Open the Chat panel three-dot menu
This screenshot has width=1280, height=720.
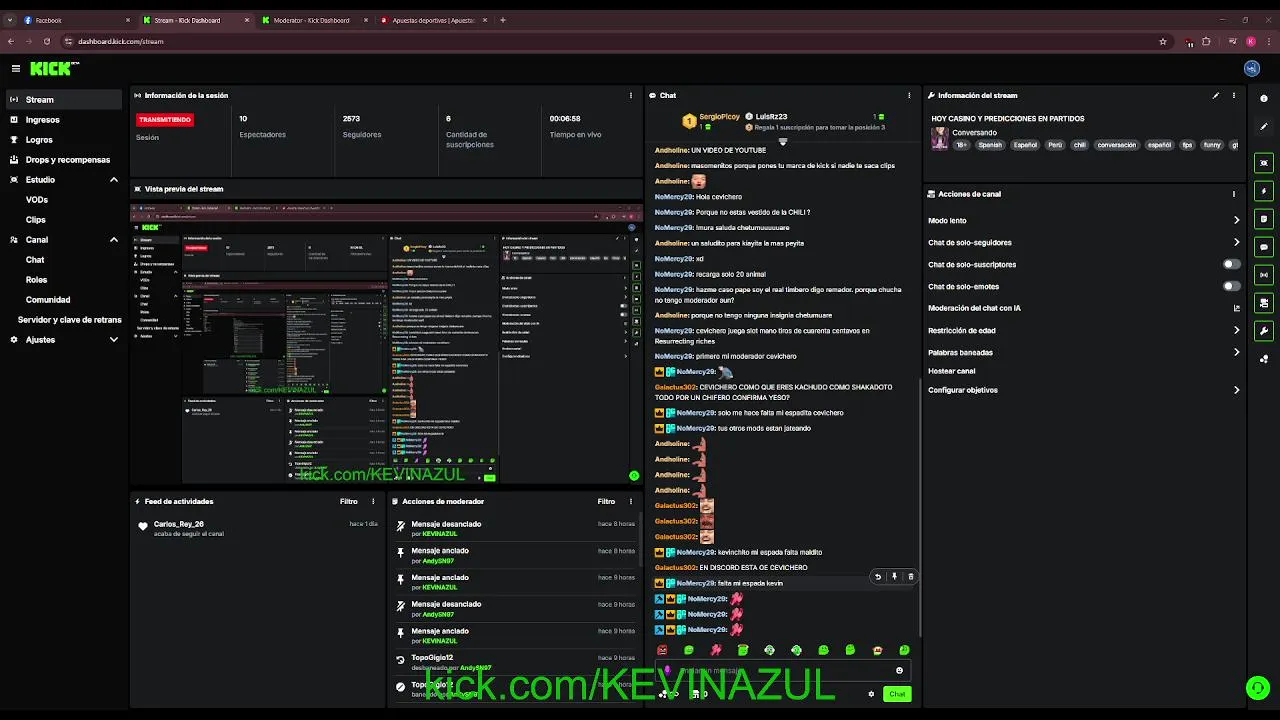click(909, 96)
